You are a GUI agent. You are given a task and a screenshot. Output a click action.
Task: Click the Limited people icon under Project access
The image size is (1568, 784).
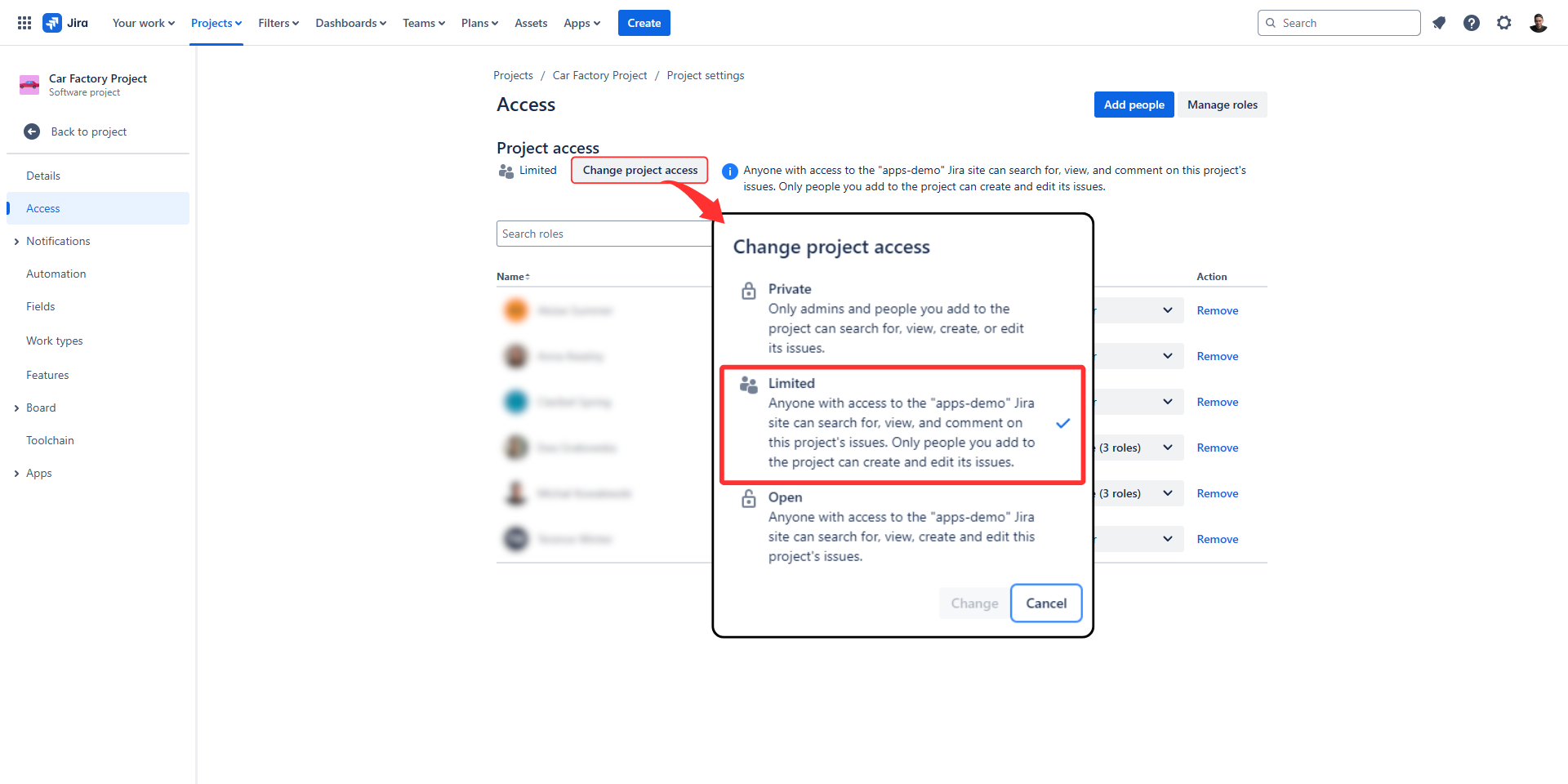click(506, 171)
